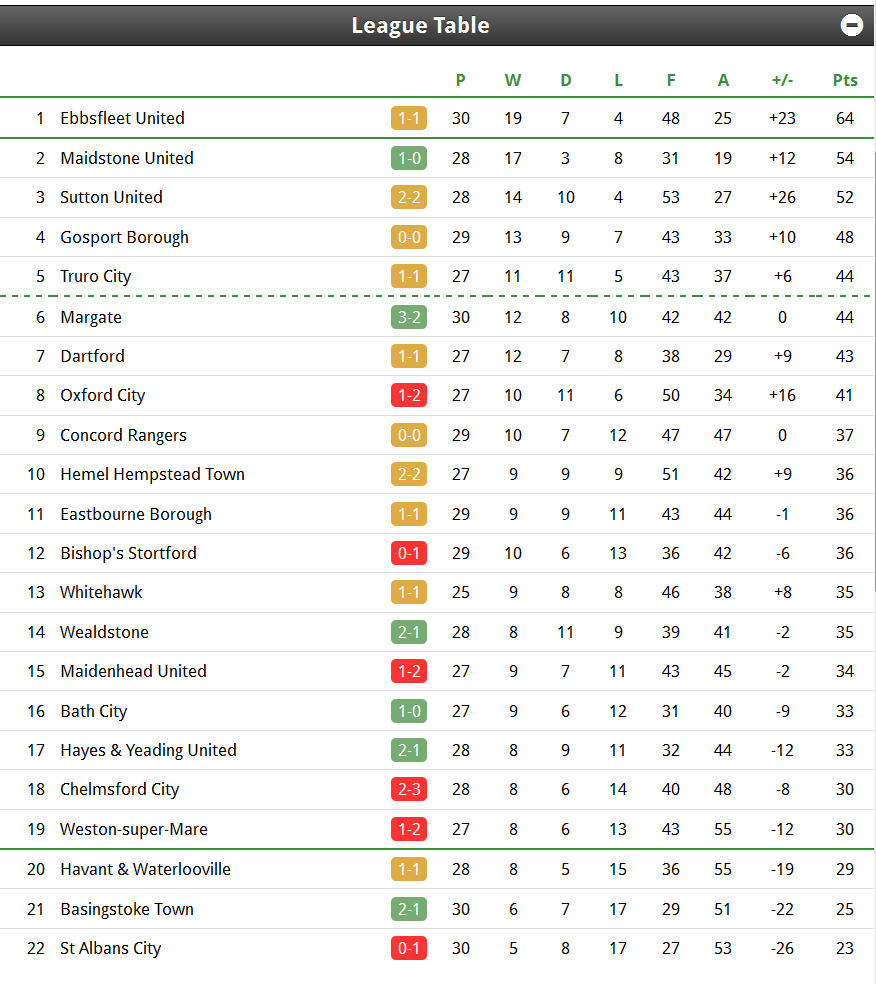Click Basingstoke Town's 2-1 win badge
Image resolution: width=876 pixels, height=984 pixels.
(x=409, y=909)
